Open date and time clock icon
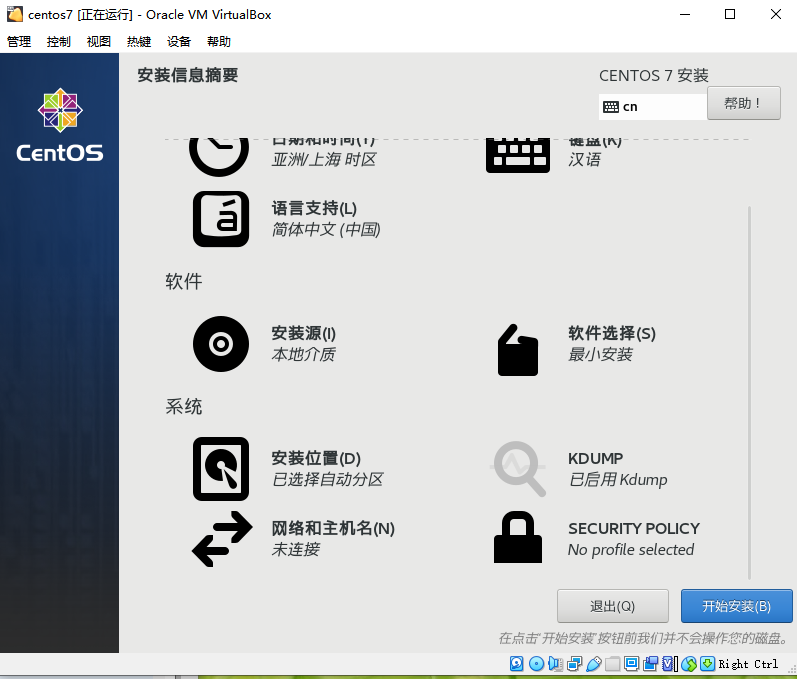The height and width of the screenshot is (679, 797). coord(219,155)
